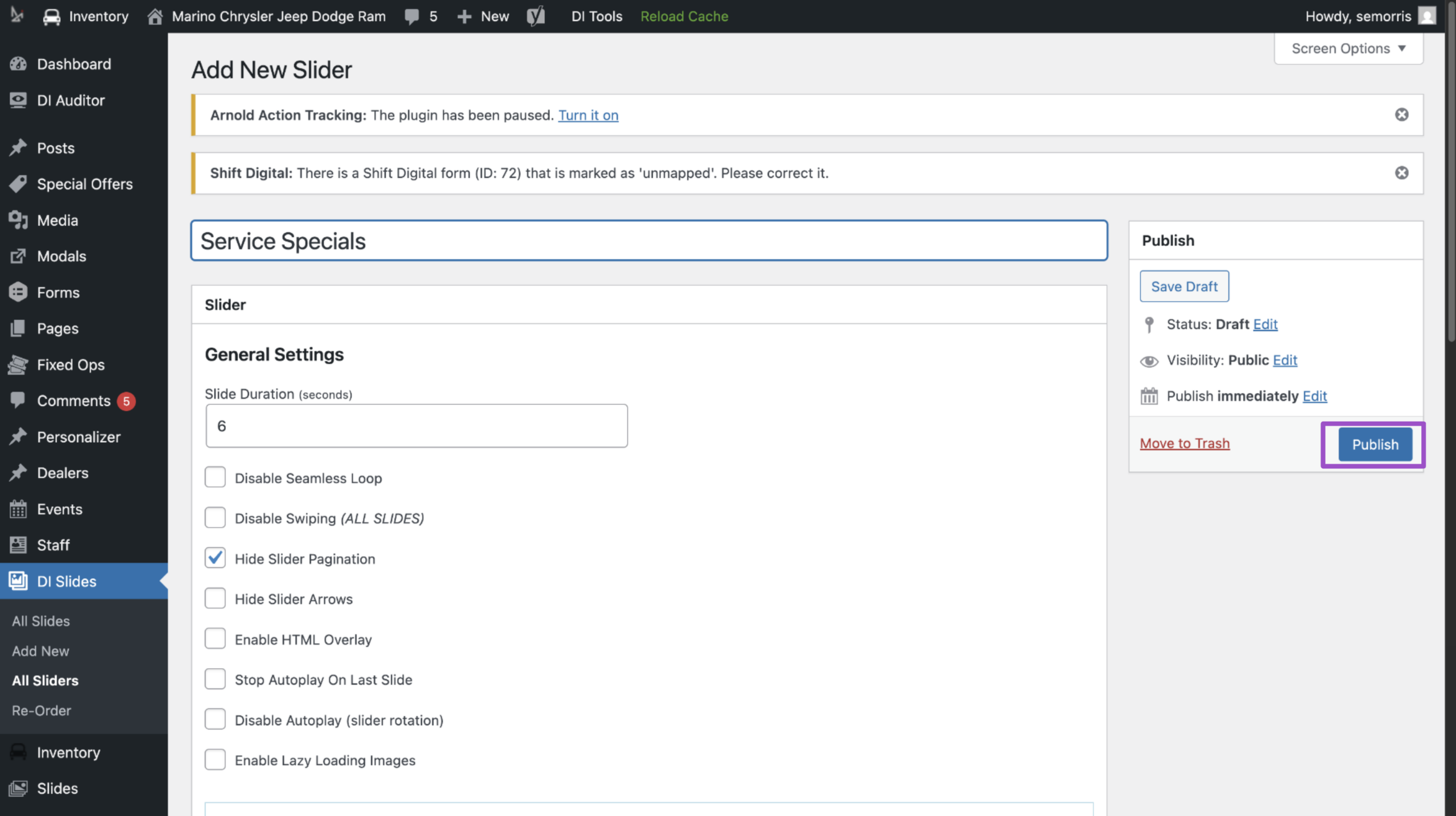The height and width of the screenshot is (816, 1456).
Task: Click top-left DI logo icon
Action: (x=17, y=16)
